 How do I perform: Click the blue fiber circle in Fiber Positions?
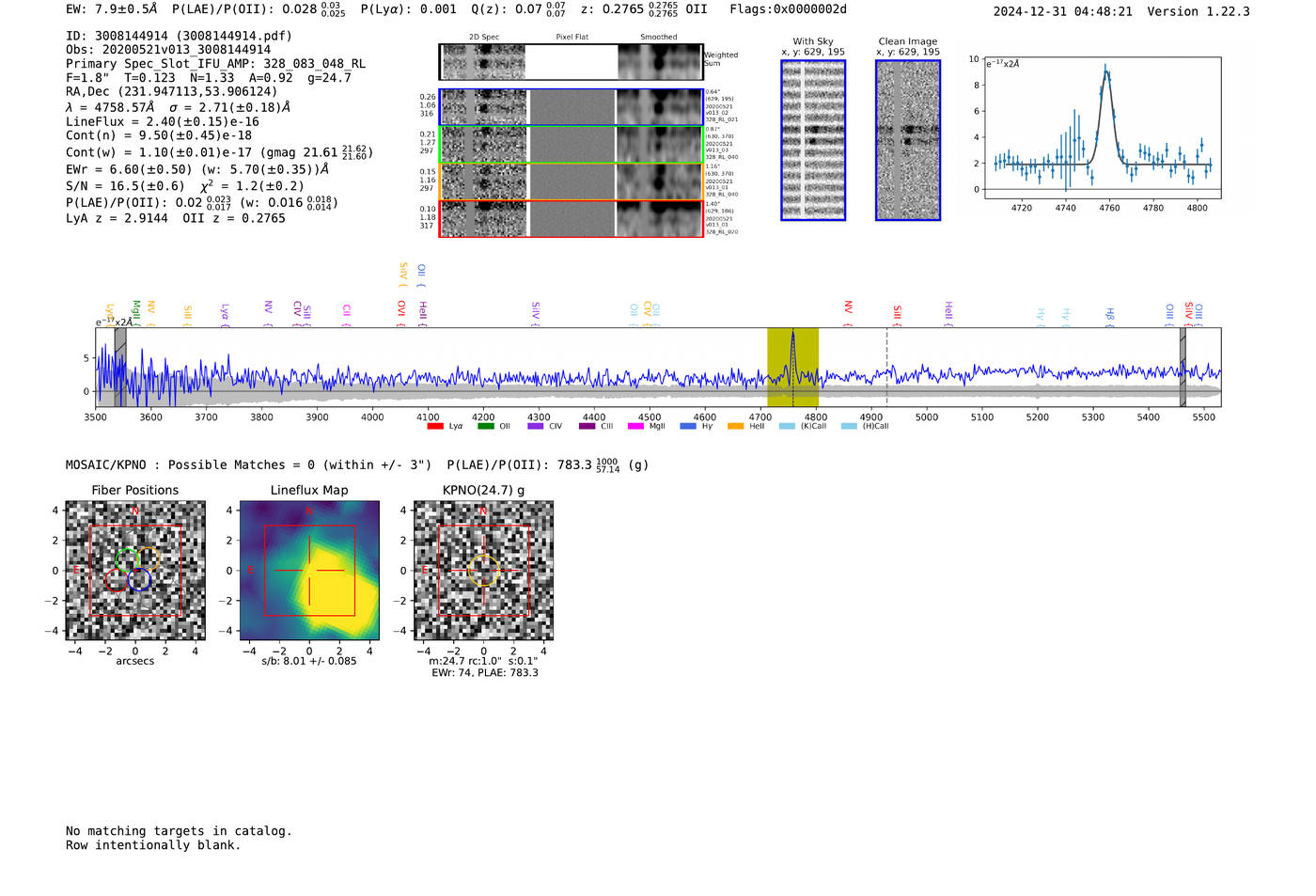pyautogui.click(x=139, y=579)
